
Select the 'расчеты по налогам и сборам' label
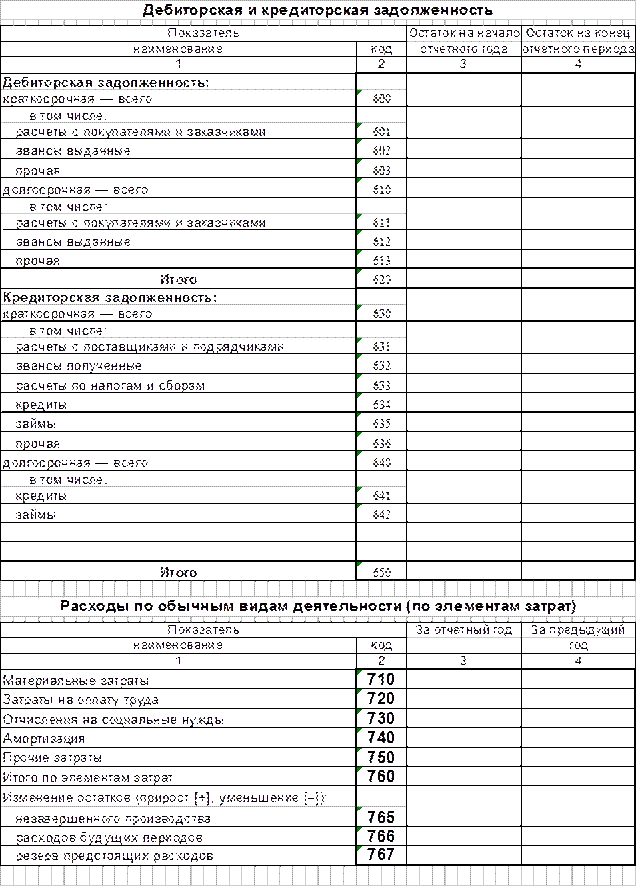(x=110, y=386)
